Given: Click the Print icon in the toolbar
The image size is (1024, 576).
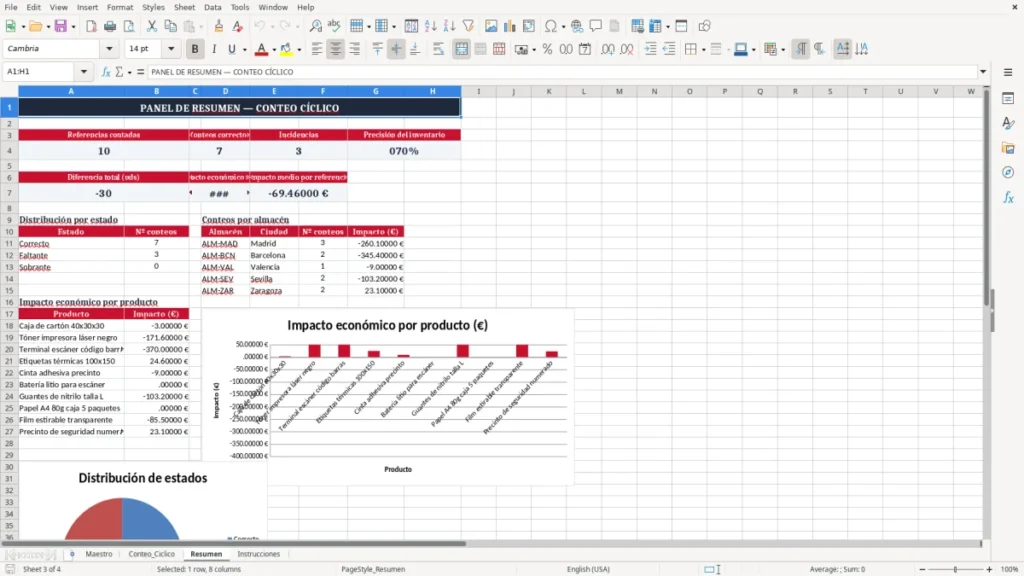Looking at the screenshot, I should coord(110,26).
